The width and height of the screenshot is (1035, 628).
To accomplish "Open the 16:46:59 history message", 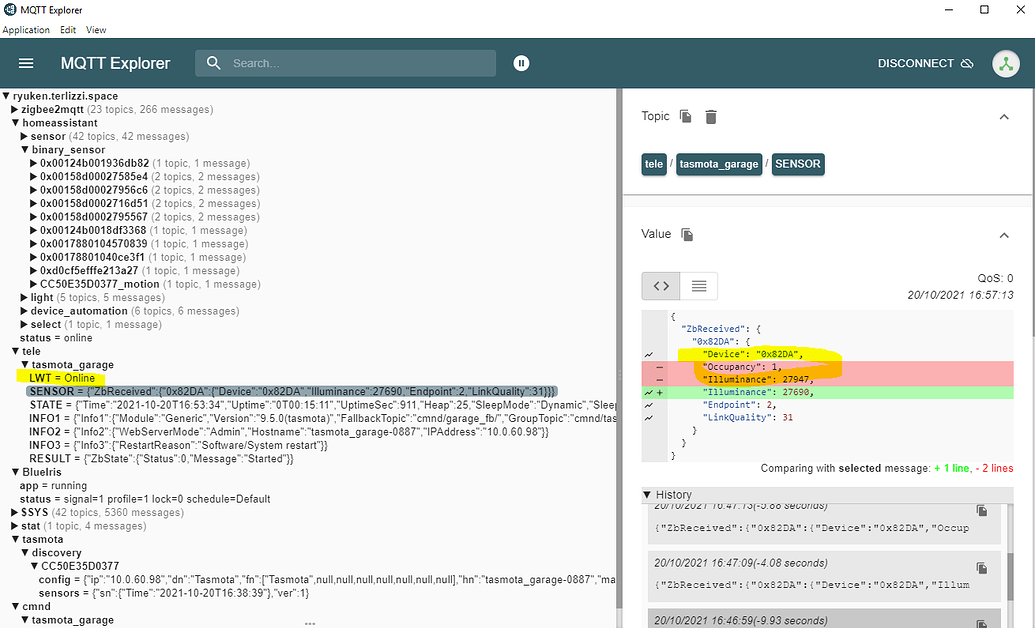I will pos(824,619).
